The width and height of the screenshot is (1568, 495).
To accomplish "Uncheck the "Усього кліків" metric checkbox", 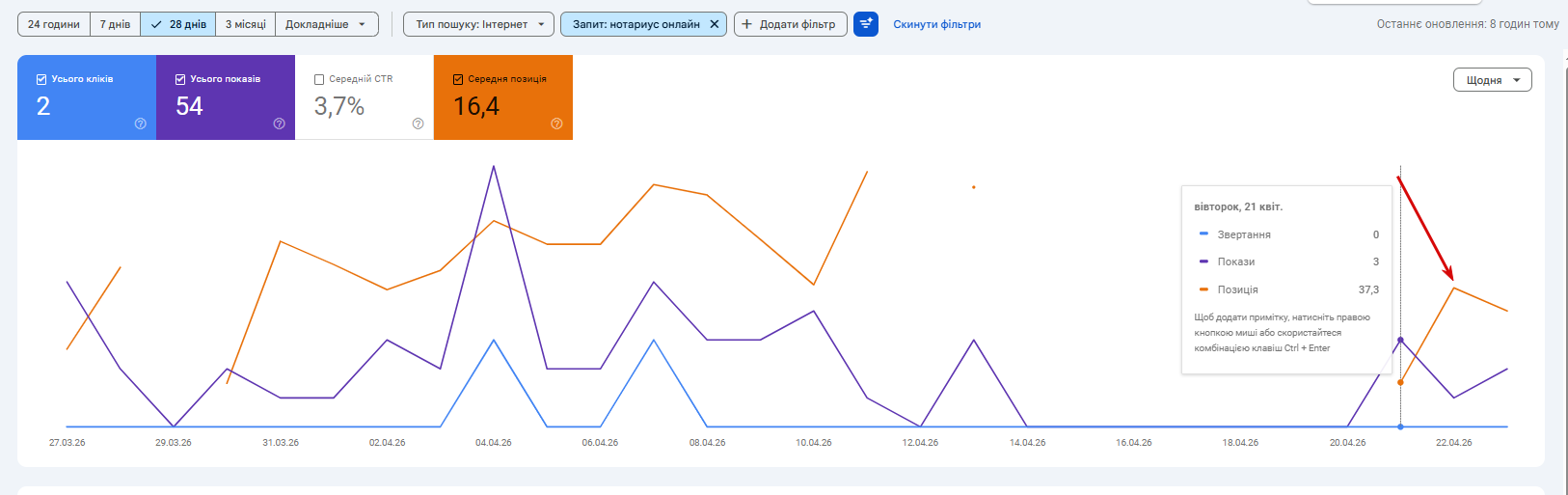I will coord(41,79).
